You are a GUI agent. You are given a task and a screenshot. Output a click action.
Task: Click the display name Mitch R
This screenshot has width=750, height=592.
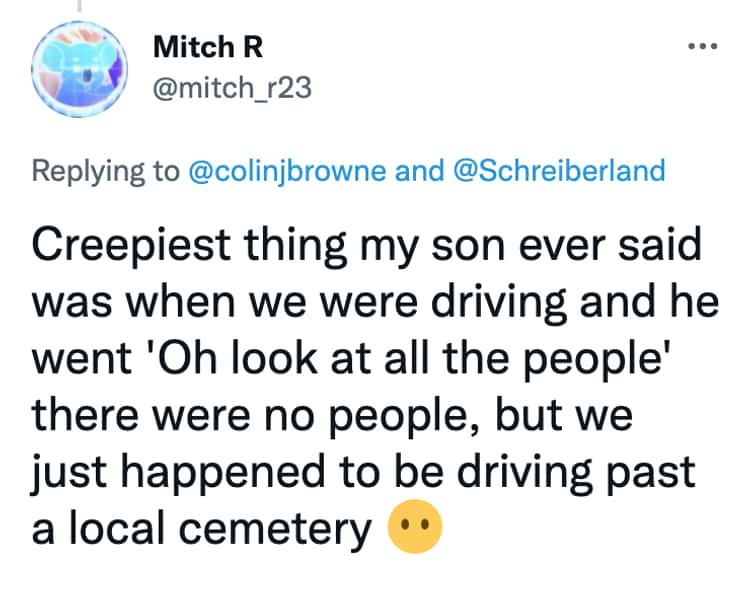point(204,47)
